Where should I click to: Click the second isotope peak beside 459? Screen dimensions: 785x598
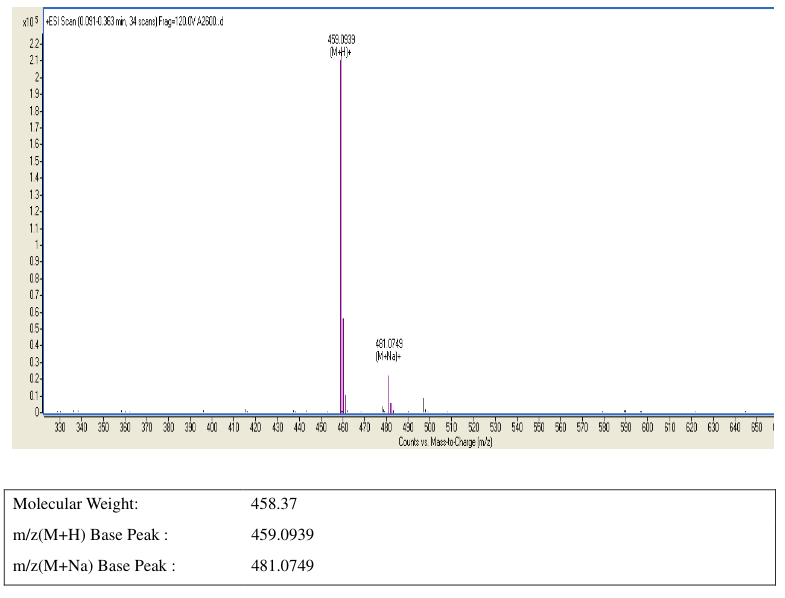click(343, 365)
